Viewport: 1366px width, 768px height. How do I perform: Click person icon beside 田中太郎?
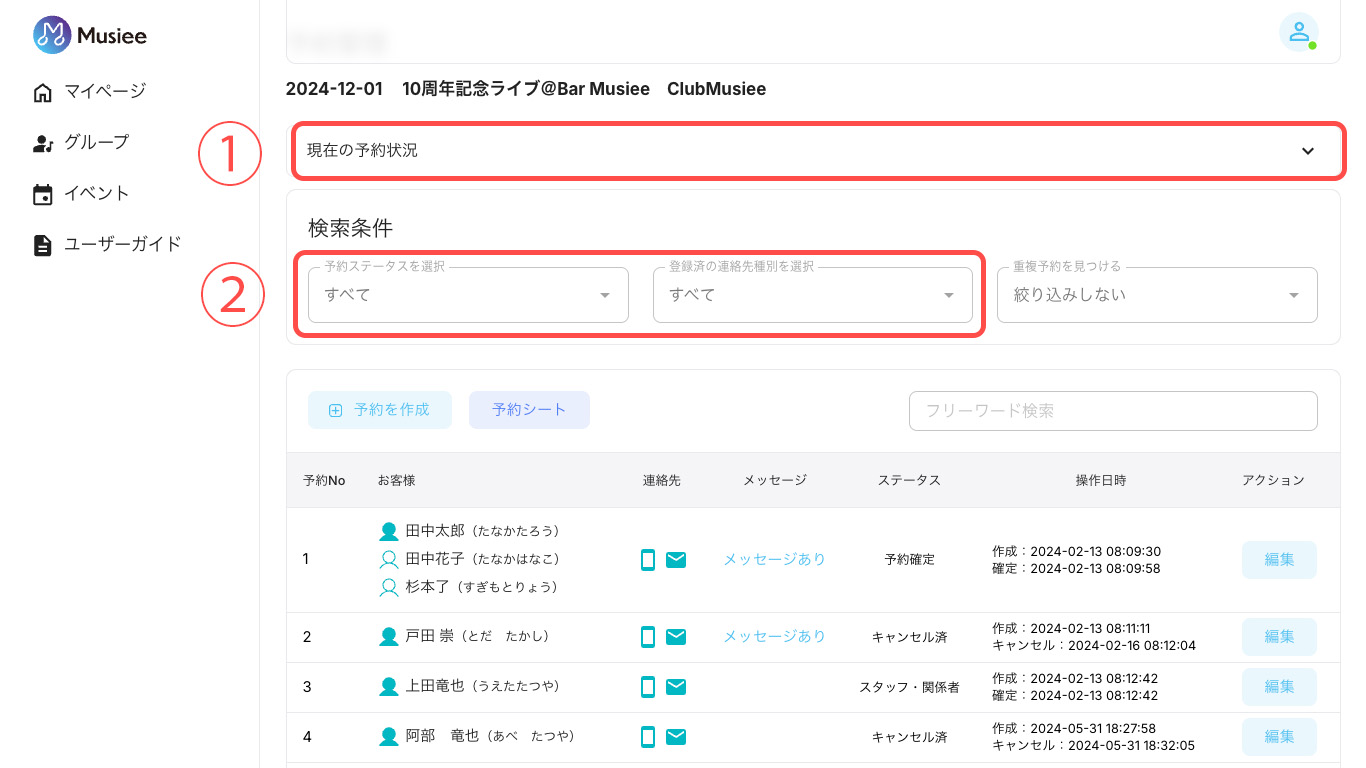coord(389,531)
